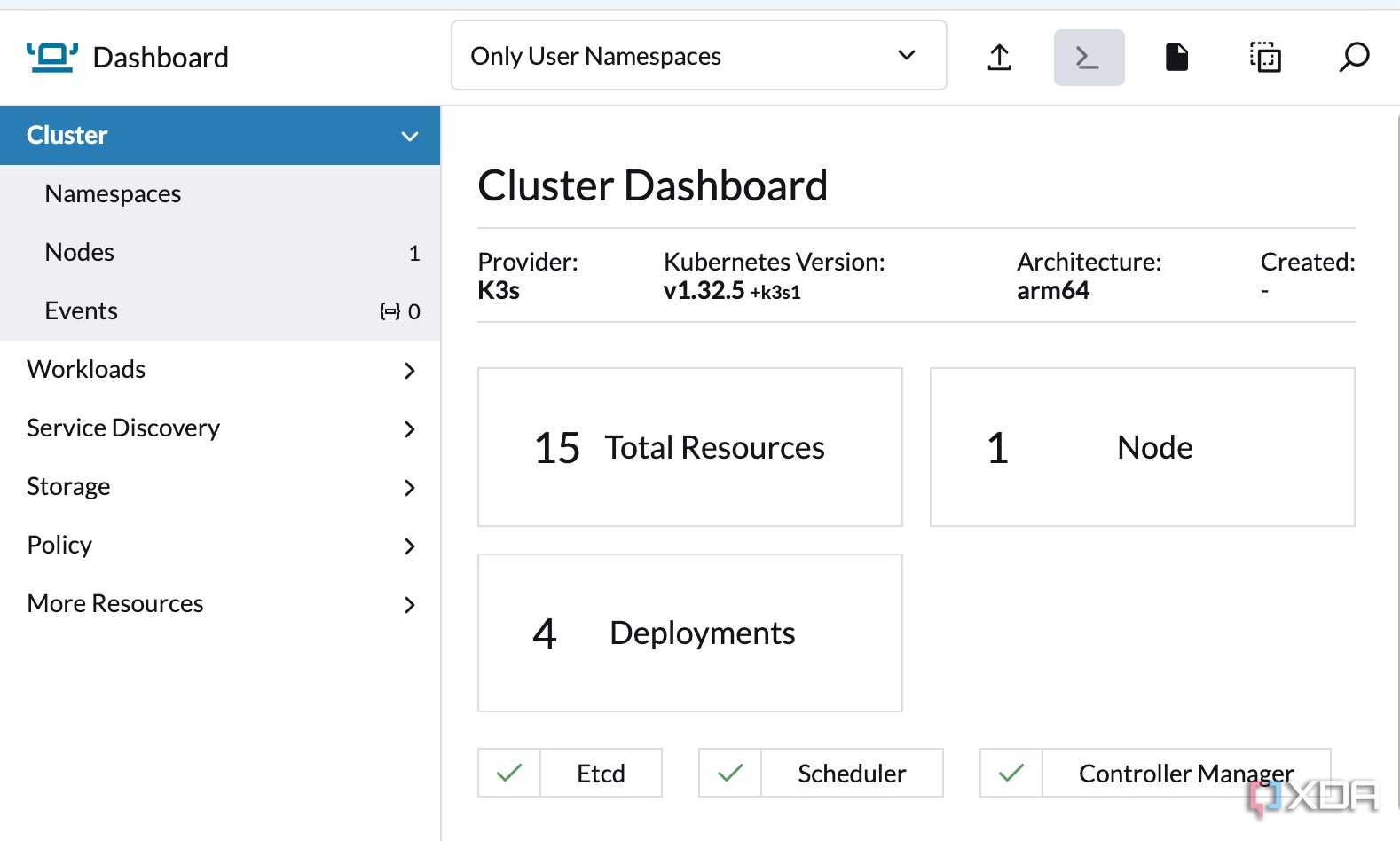Click the Controller Manager checkmark icon

pyautogui.click(x=1011, y=773)
